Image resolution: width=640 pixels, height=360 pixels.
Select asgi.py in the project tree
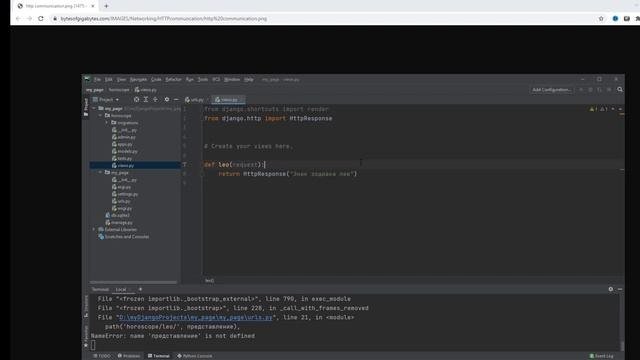click(x=122, y=187)
